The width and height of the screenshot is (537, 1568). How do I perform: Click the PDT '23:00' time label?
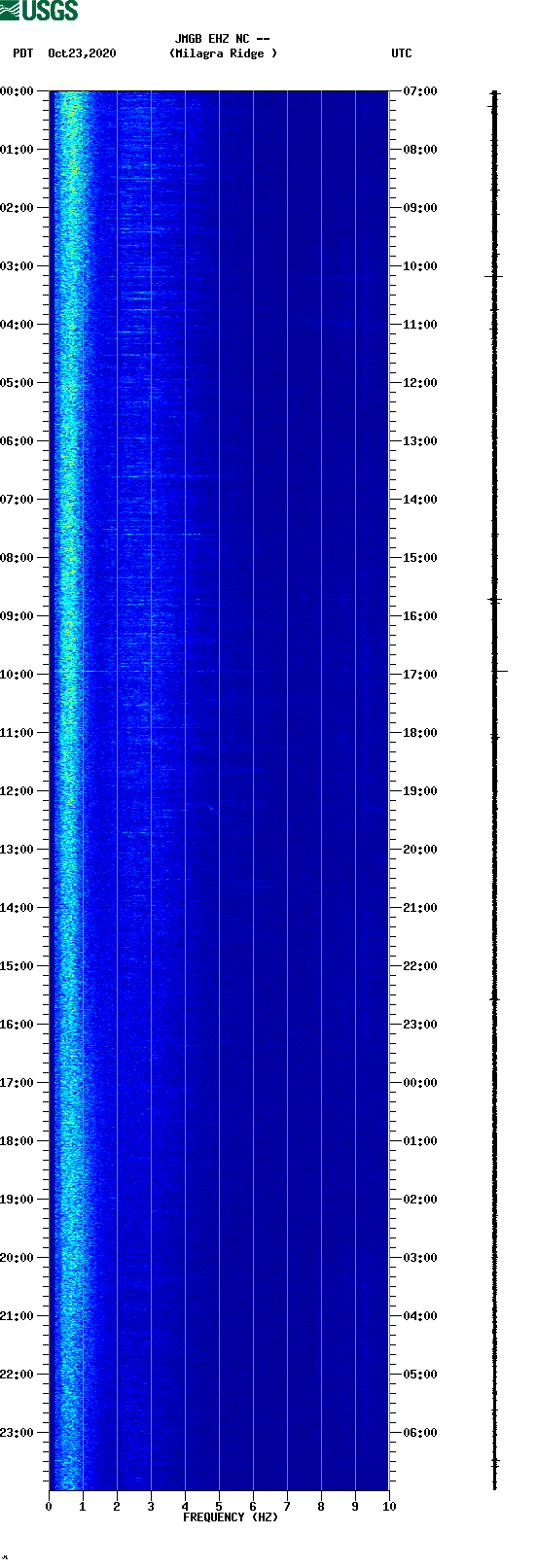coord(17,1433)
